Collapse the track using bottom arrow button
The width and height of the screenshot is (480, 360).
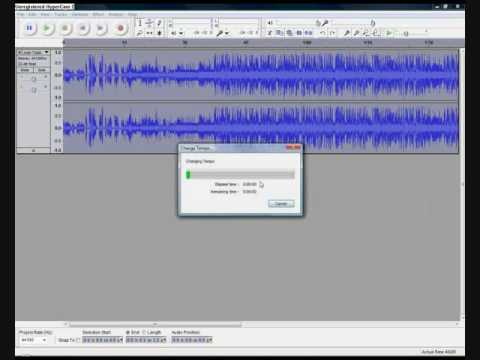33,151
